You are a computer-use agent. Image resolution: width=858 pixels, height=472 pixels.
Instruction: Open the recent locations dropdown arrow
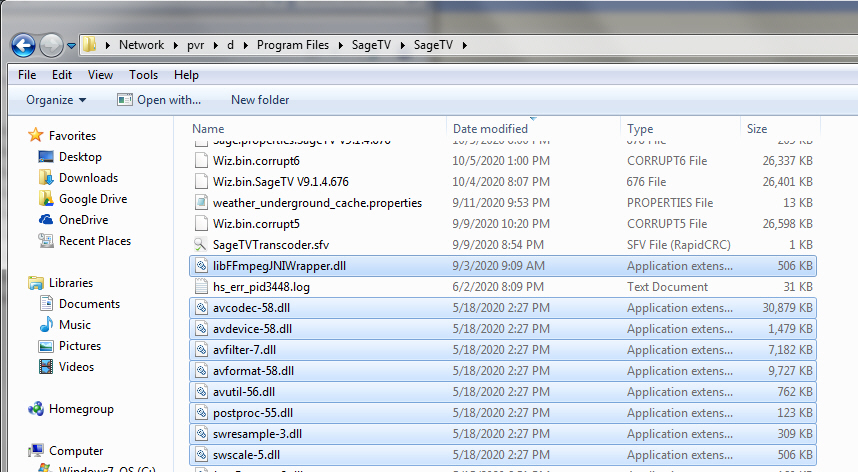(71, 46)
